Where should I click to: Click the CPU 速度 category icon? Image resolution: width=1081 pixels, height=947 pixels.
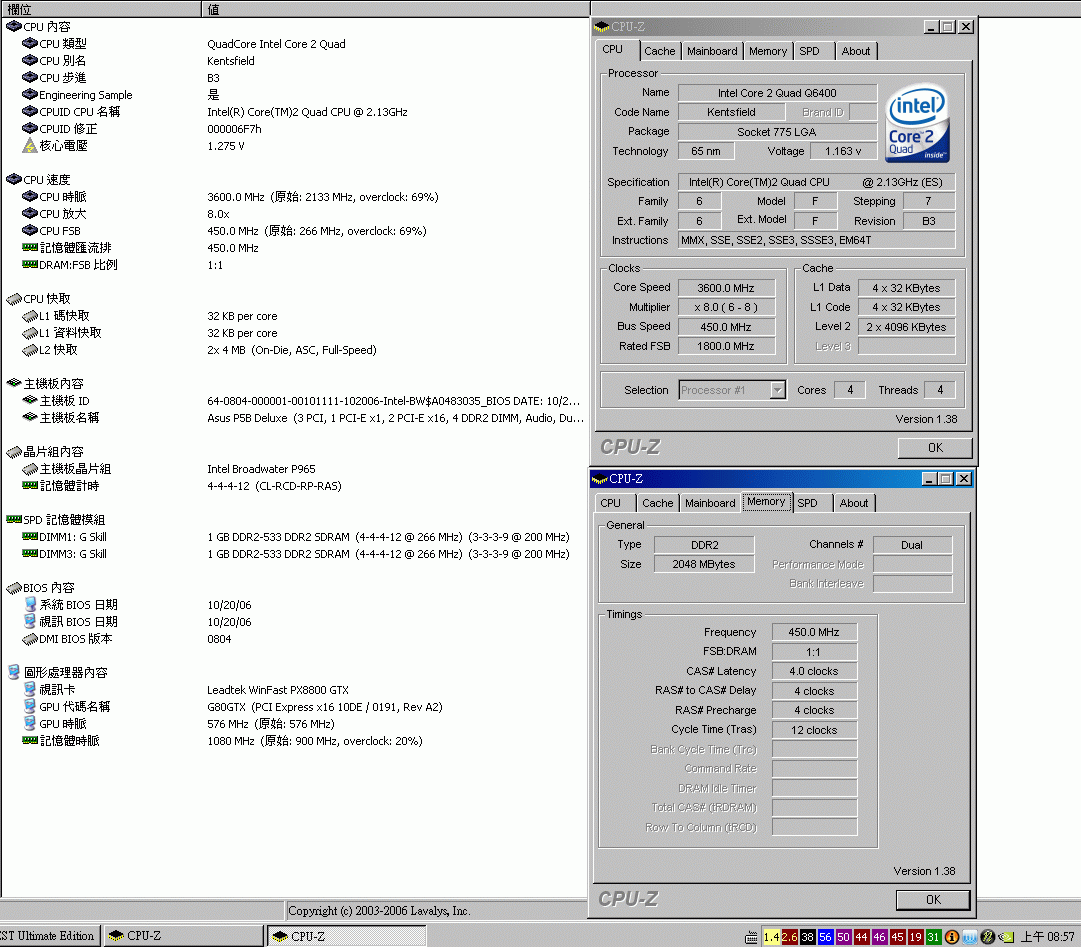pyautogui.click(x=14, y=179)
